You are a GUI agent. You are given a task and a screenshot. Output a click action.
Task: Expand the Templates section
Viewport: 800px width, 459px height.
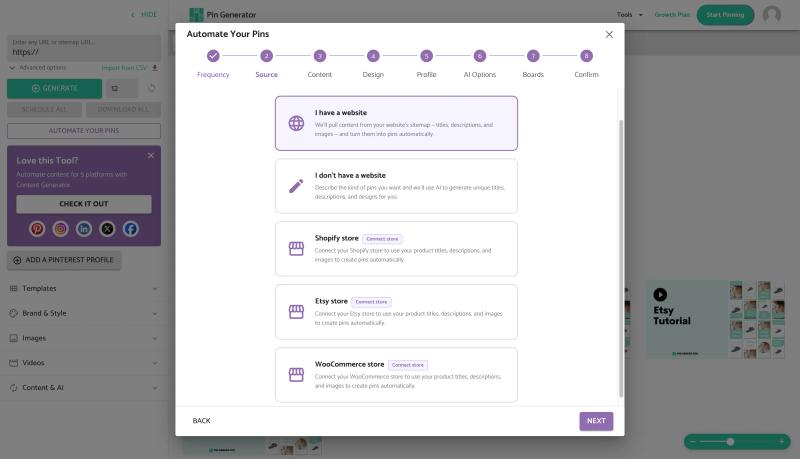coord(84,289)
